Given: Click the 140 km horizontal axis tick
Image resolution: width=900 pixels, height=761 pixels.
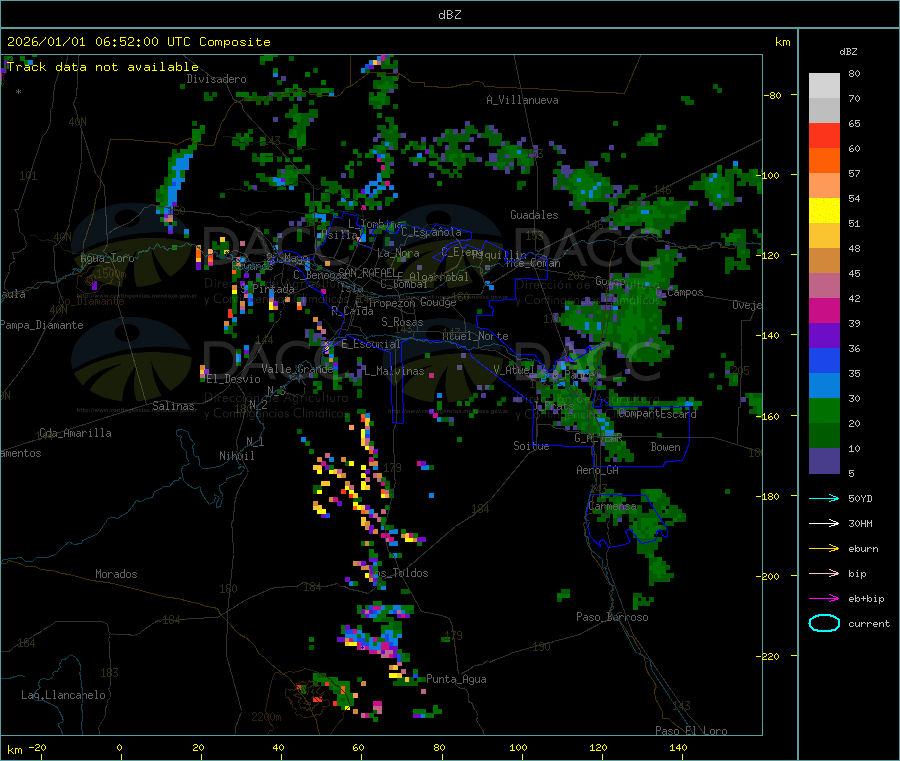Looking at the screenshot, I should click(x=678, y=747).
